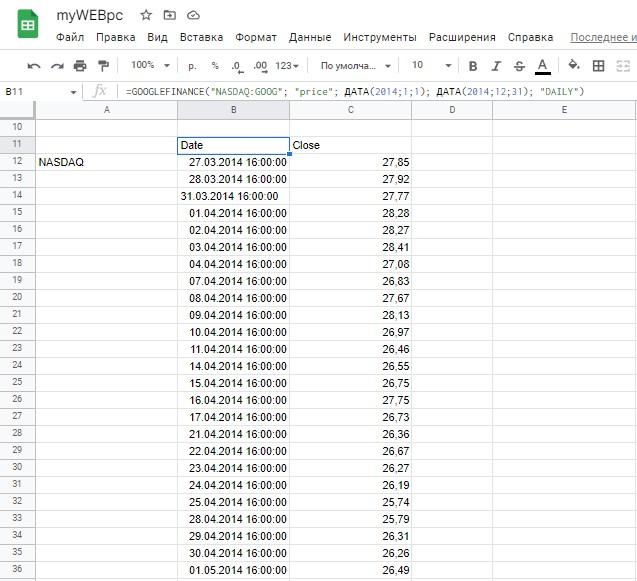Open the zoom 100% dropdown
Screen dimensions: 637x581
pos(150,65)
